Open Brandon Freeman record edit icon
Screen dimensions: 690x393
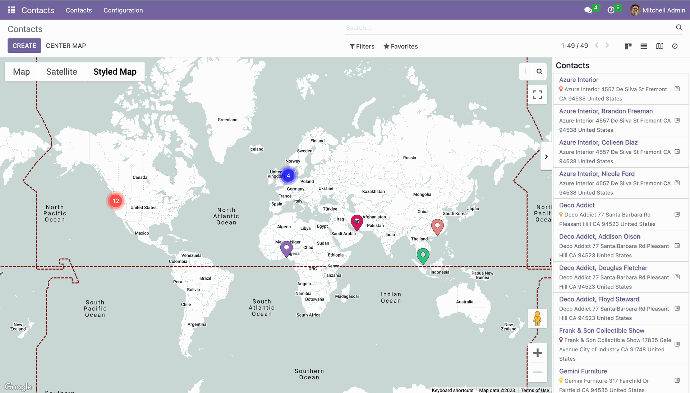tap(677, 120)
